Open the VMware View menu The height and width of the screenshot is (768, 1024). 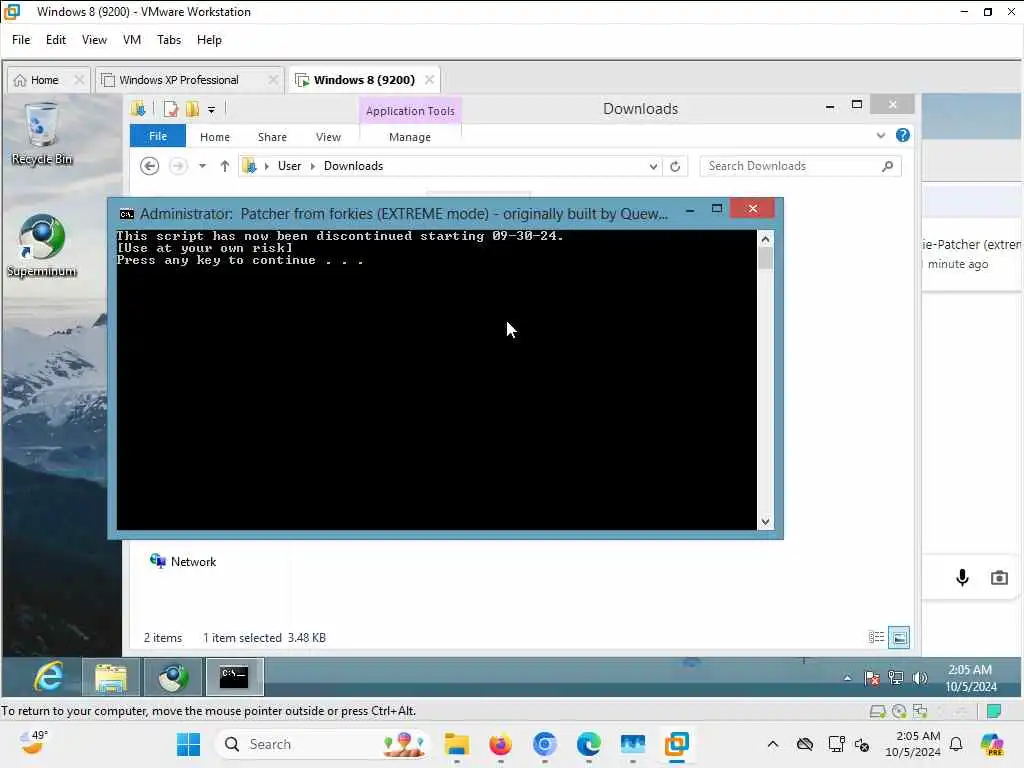tap(94, 40)
